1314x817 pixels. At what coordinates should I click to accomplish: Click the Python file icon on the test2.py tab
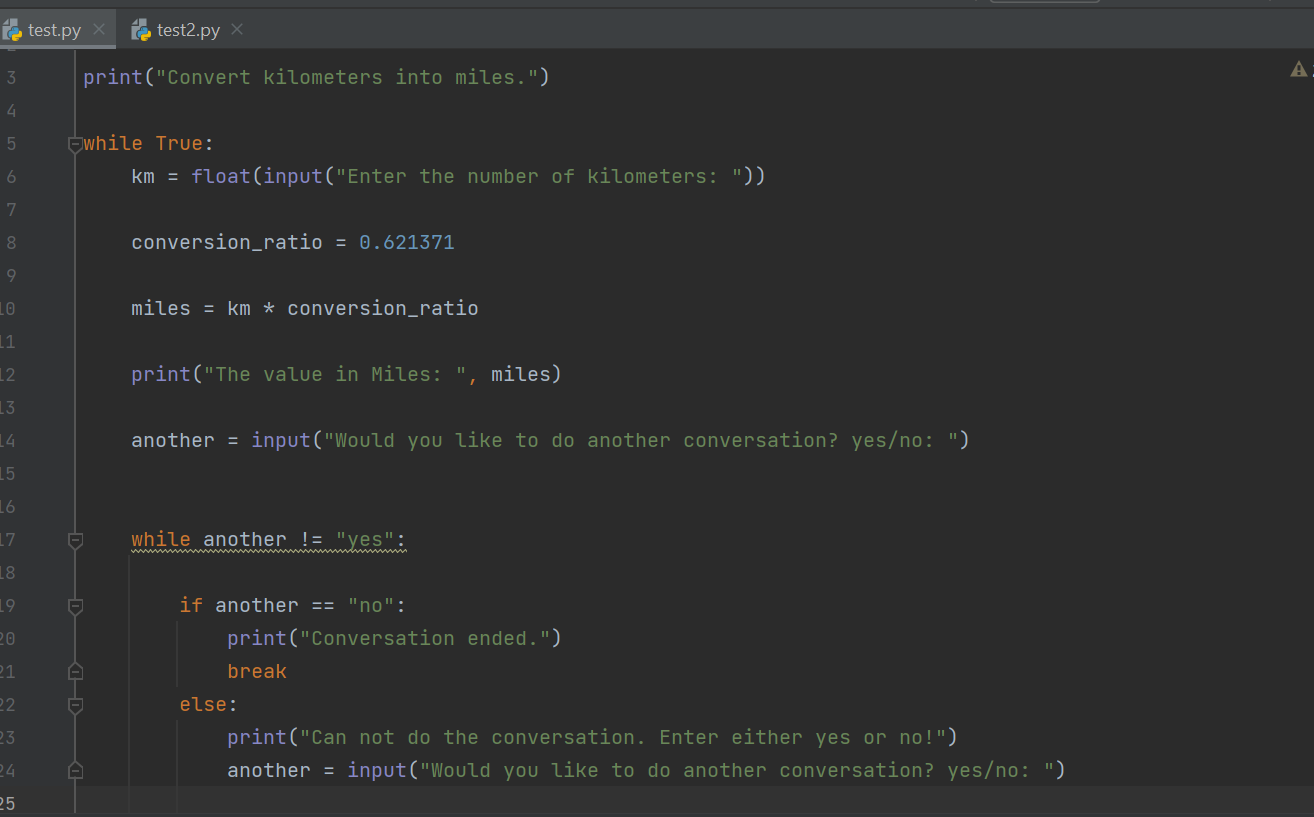[x=141, y=30]
